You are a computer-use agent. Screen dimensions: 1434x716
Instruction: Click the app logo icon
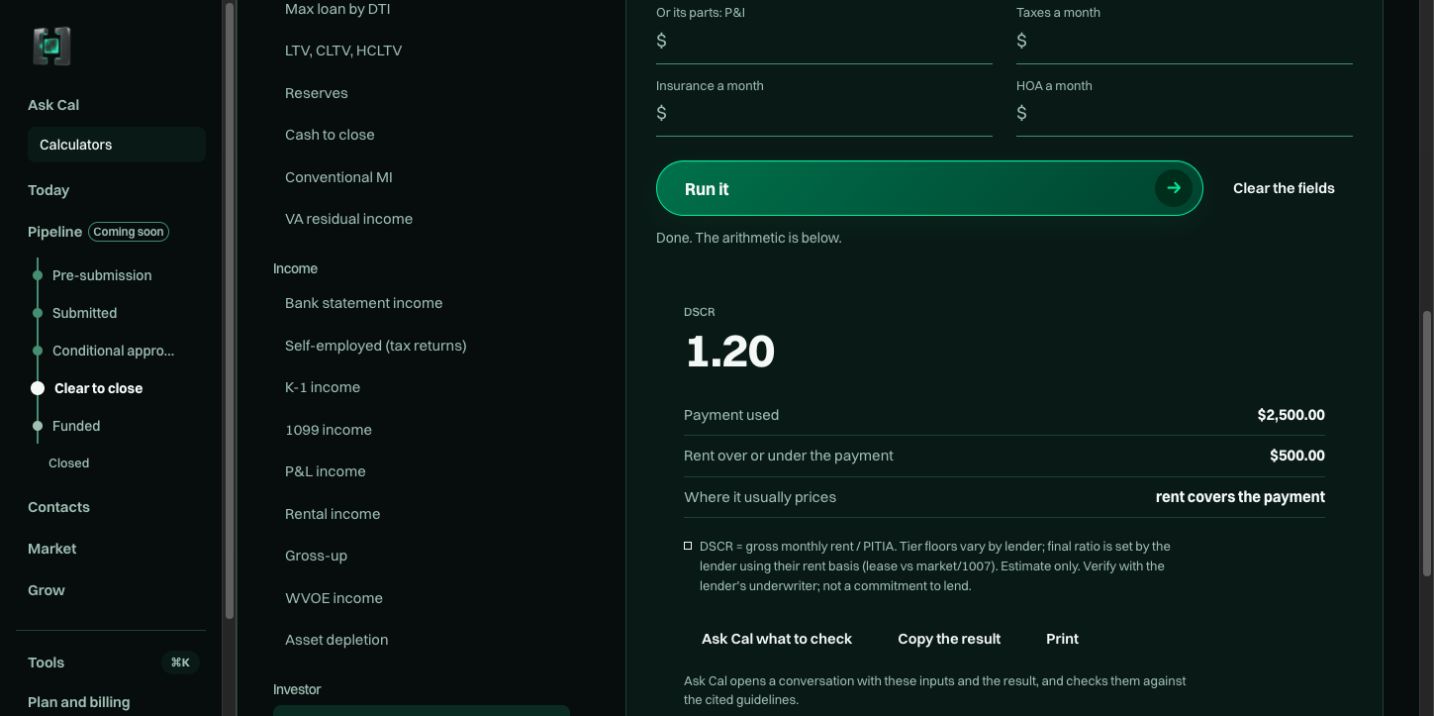[51, 46]
